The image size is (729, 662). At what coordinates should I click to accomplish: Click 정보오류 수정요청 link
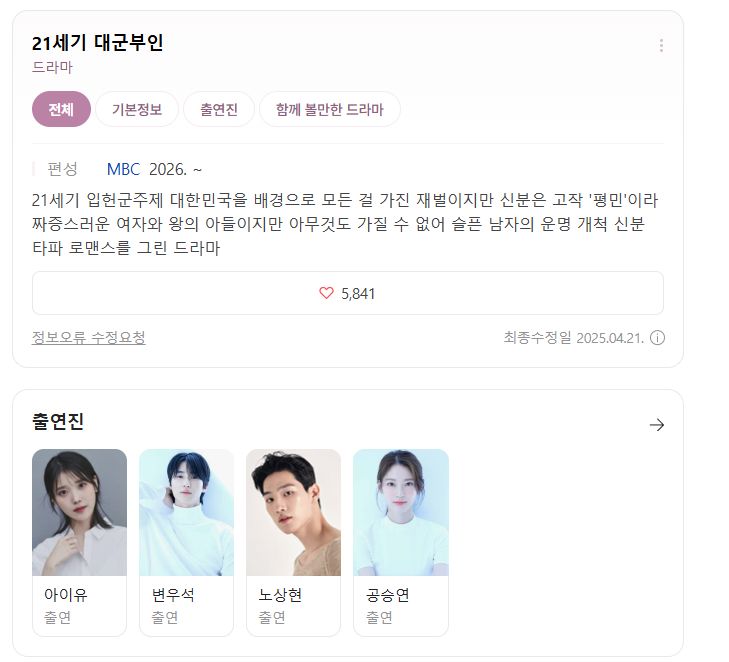point(89,338)
